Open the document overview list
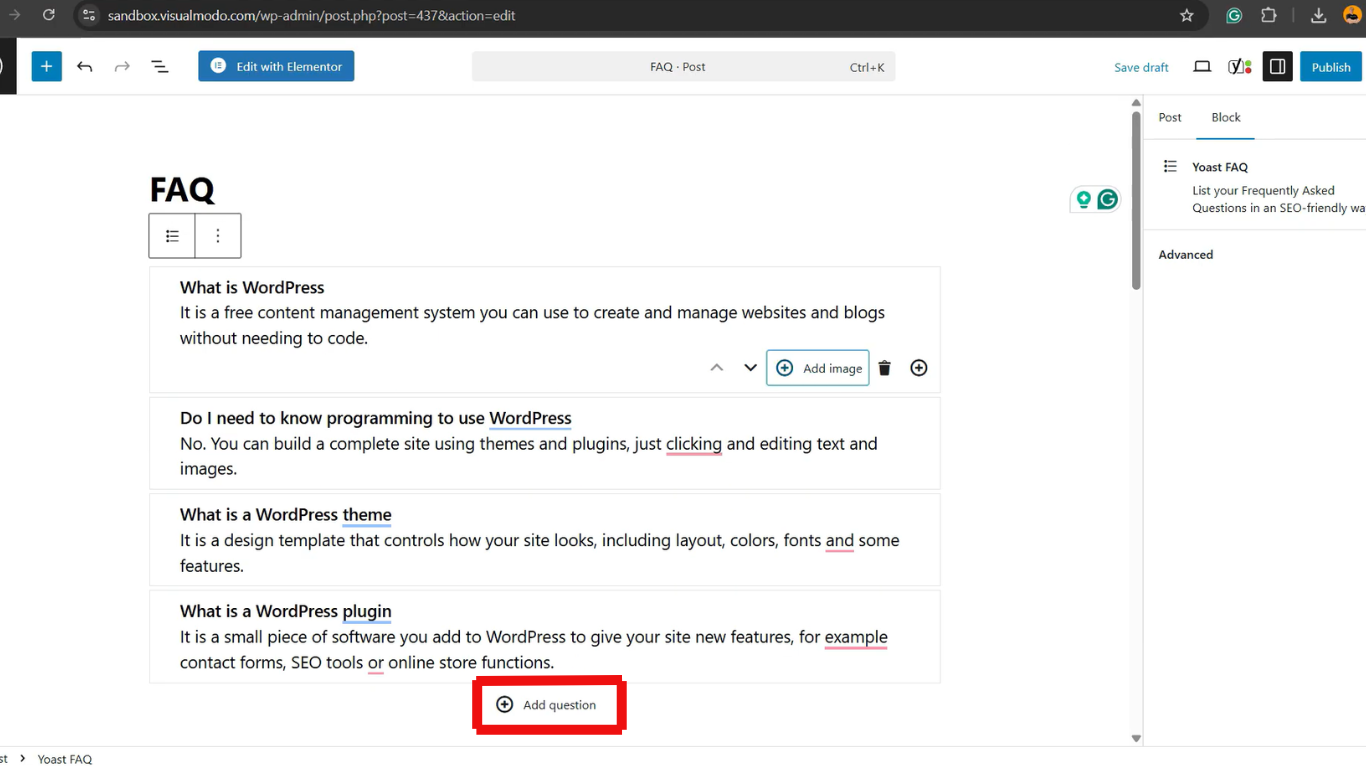This screenshot has height=768, width=1366. (x=160, y=67)
